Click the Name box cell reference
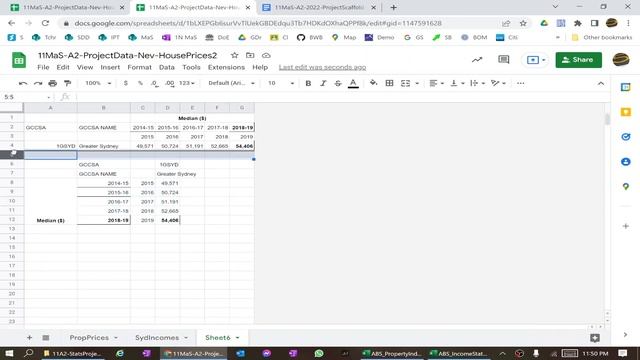The image size is (640, 360). [27, 97]
